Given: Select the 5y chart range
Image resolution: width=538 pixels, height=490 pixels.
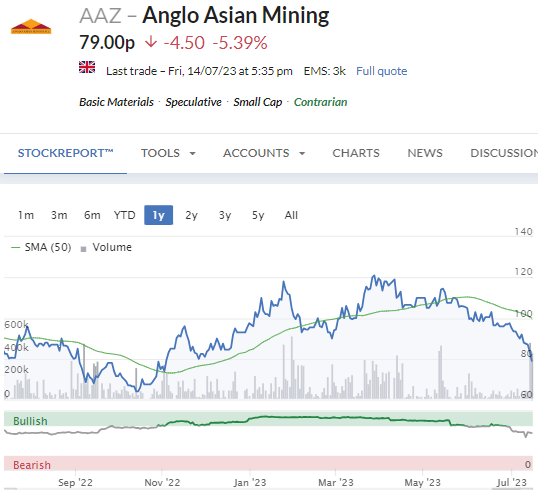Looking at the screenshot, I should 258,215.
